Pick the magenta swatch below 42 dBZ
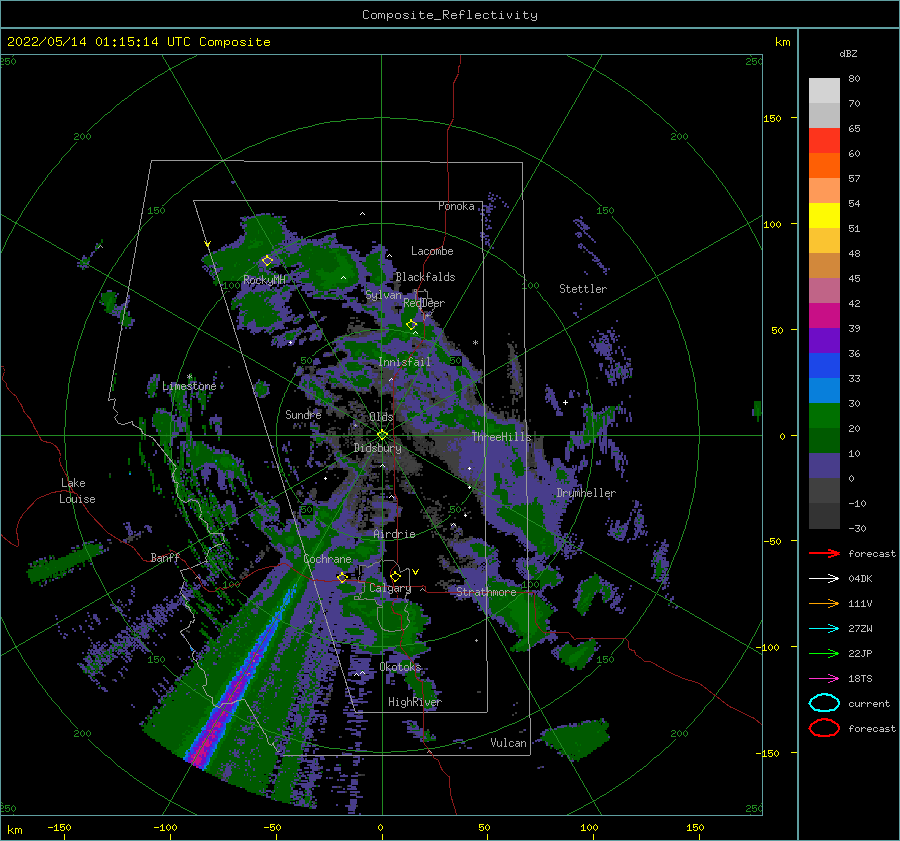Viewport: 900px width, 841px height. [x=824, y=315]
